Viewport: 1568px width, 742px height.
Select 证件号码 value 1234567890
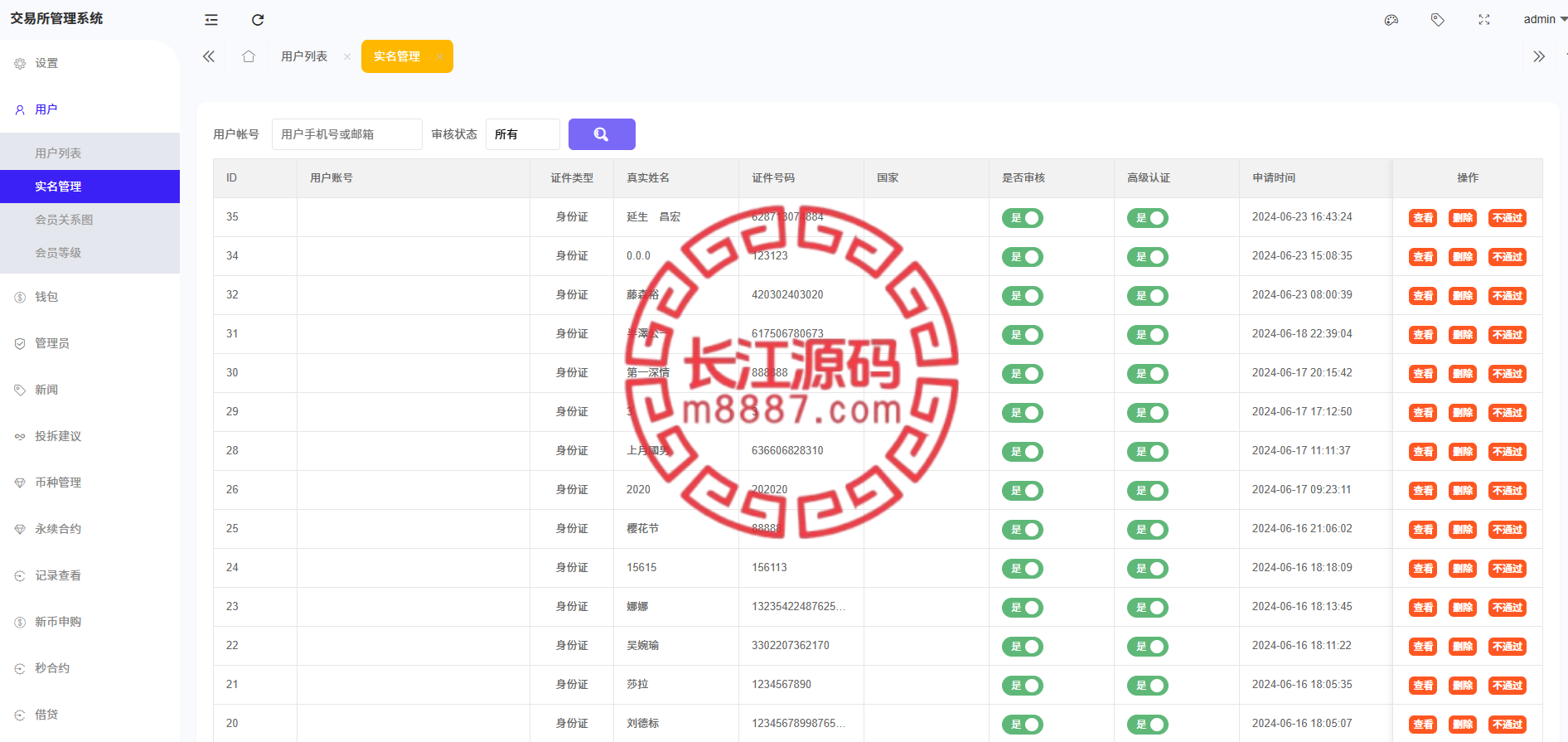(782, 685)
